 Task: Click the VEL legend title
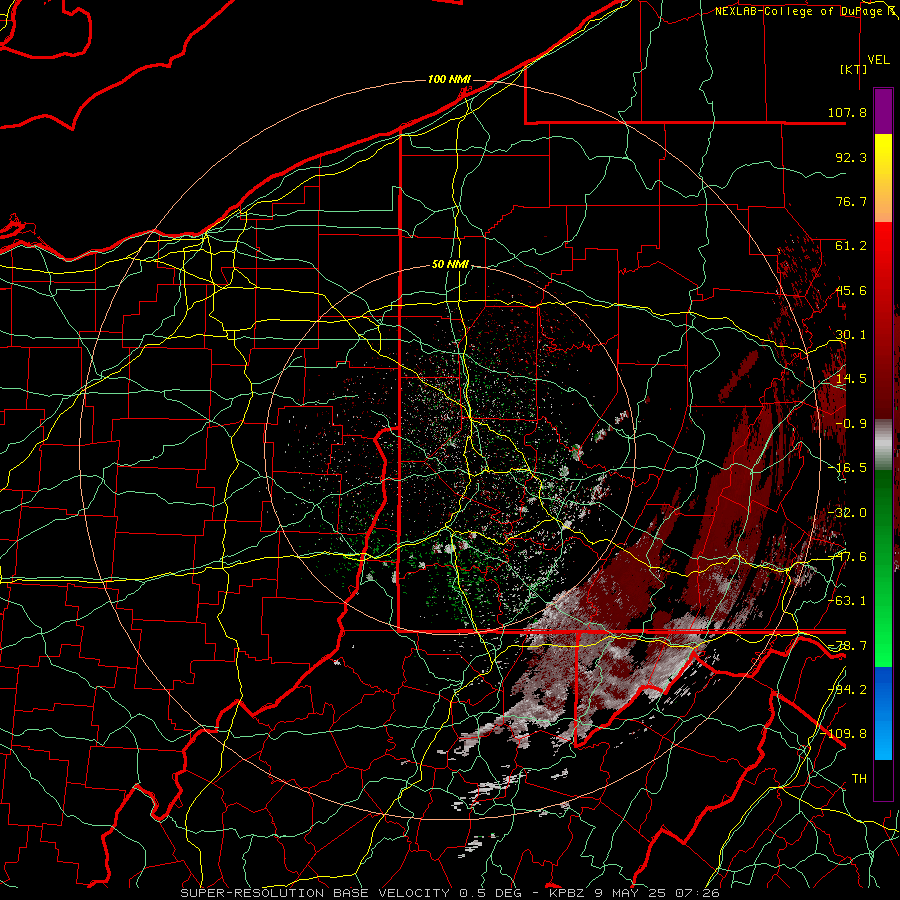coord(878,60)
